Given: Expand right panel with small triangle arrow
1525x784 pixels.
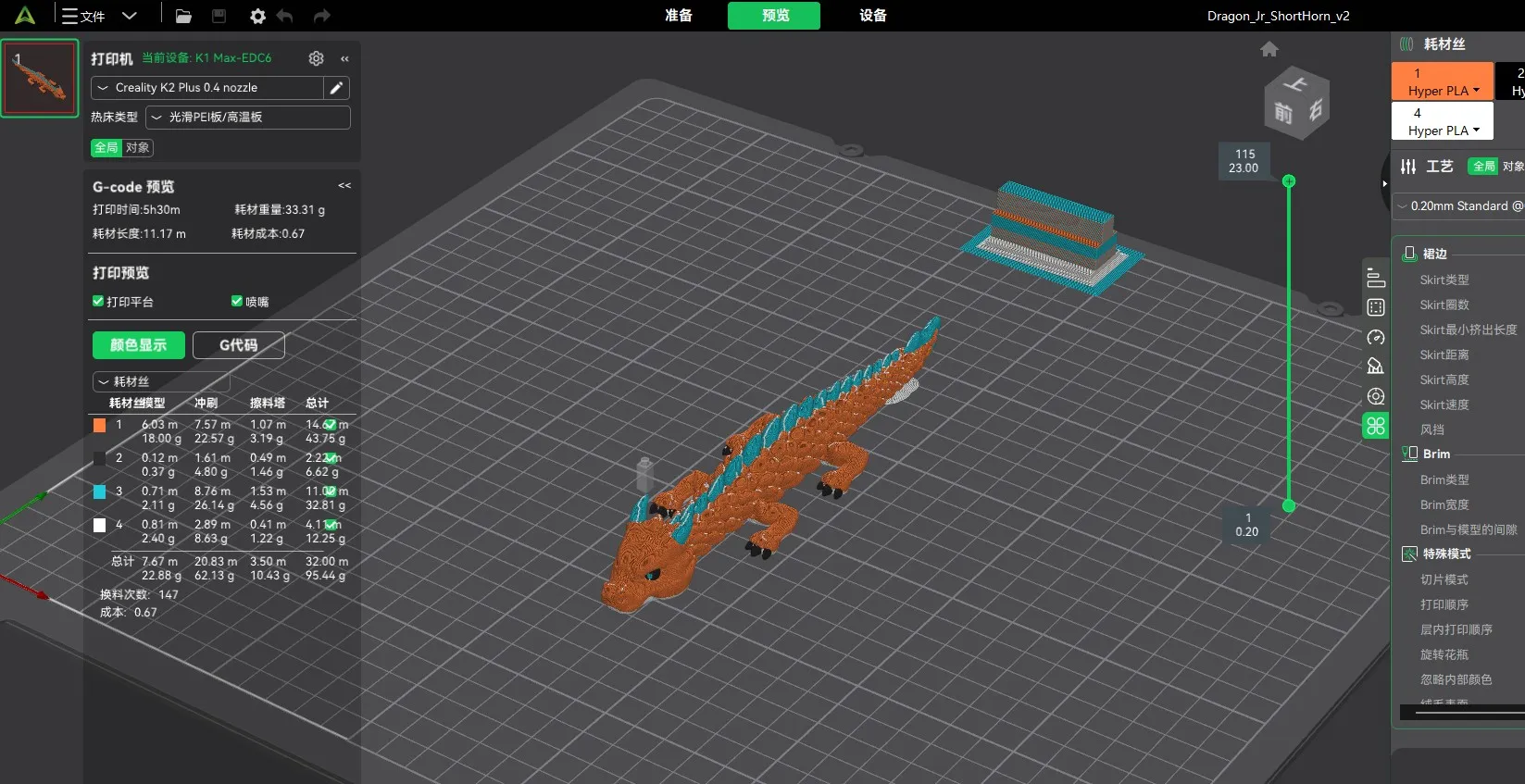Looking at the screenshot, I should coord(1384,183).
